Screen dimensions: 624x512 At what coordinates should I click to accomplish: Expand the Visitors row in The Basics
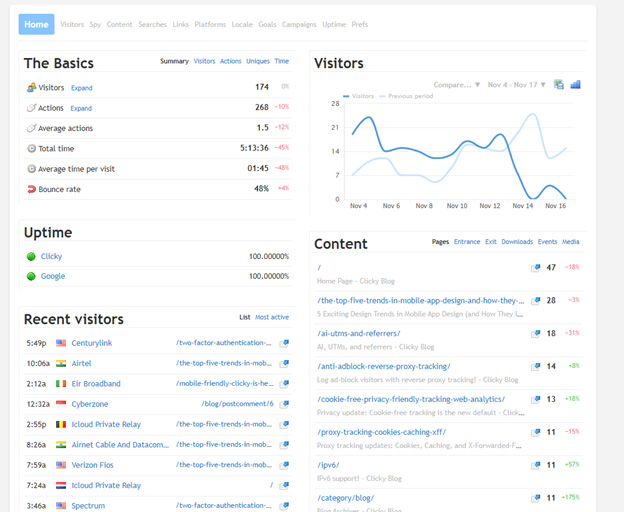[x=82, y=88]
